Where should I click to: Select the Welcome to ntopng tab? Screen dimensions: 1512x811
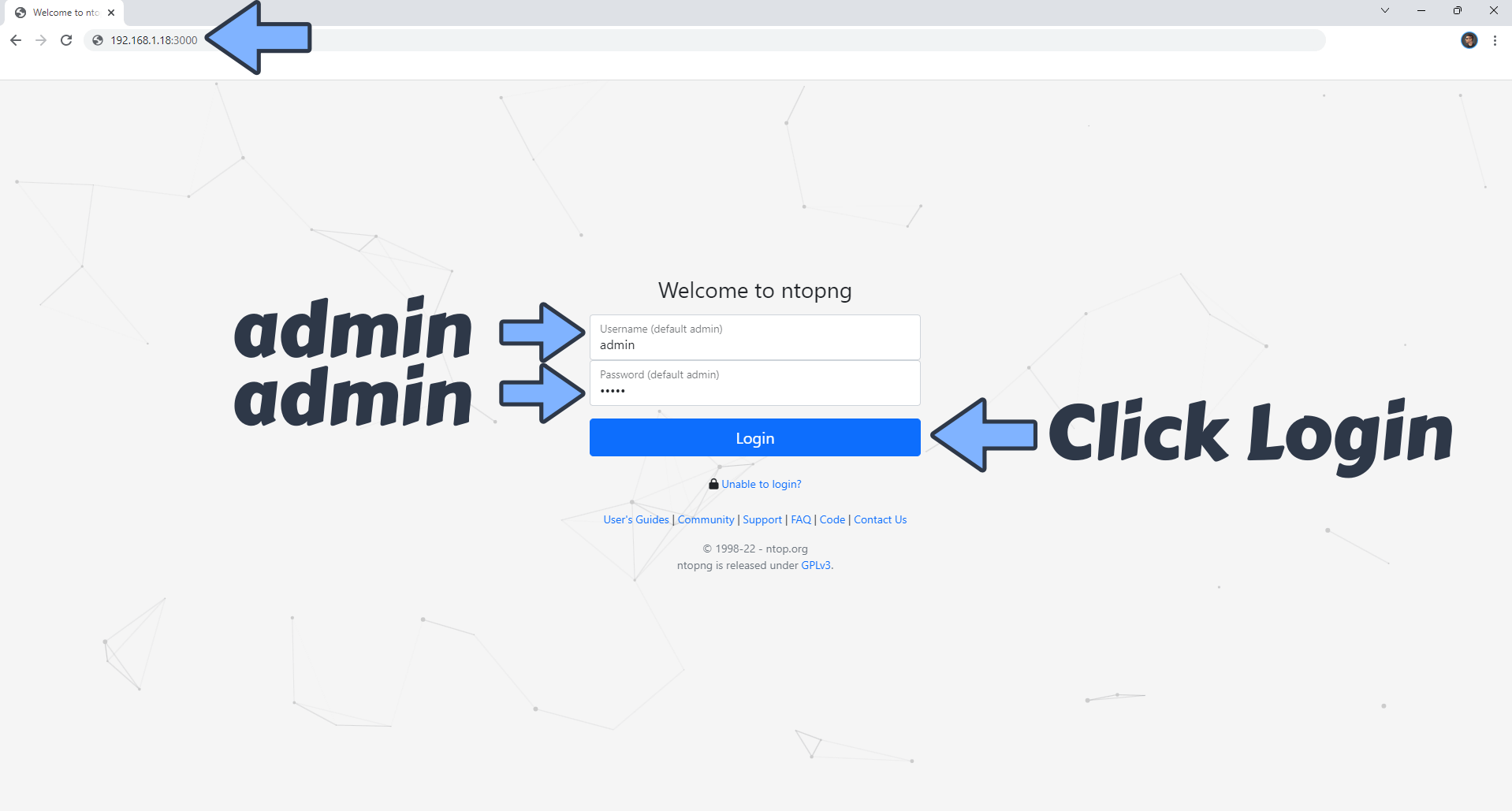65,13
